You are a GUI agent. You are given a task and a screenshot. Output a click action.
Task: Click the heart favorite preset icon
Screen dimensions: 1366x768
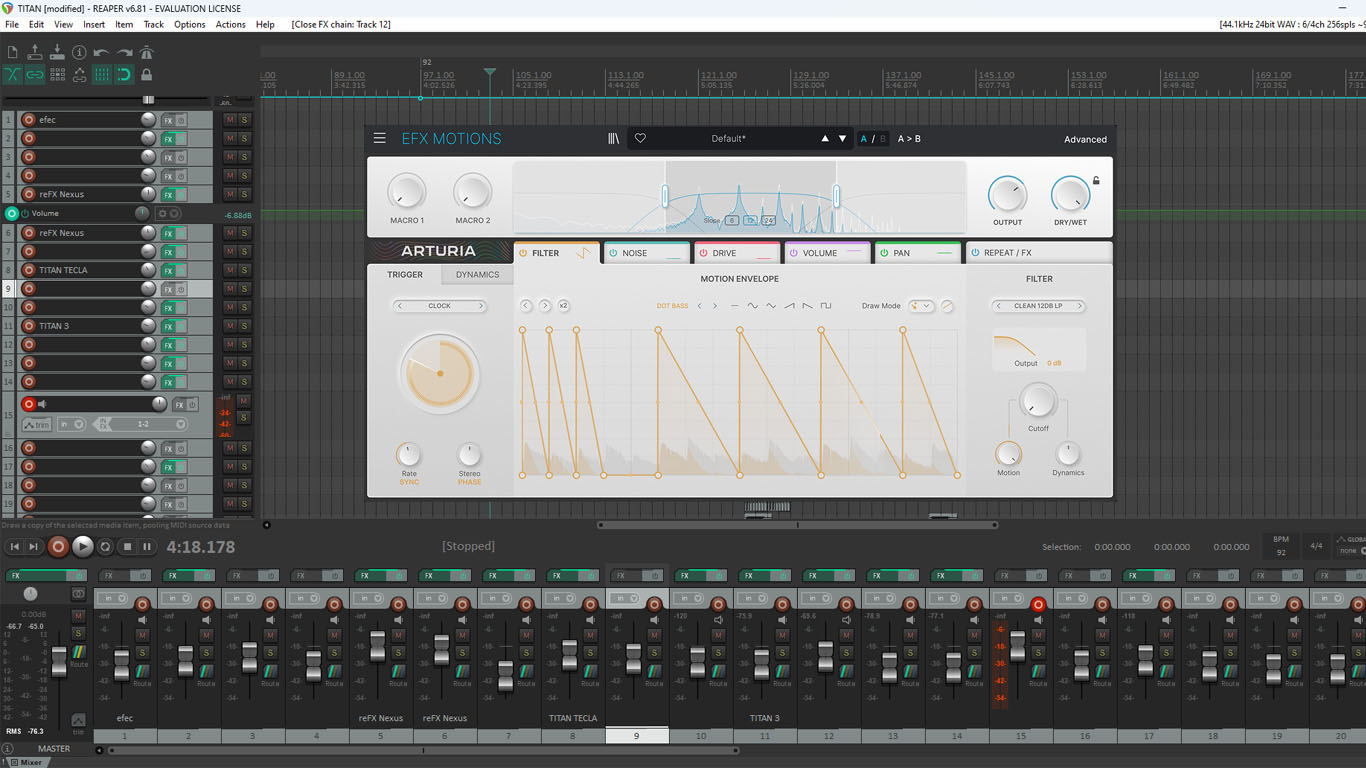(x=640, y=139)
